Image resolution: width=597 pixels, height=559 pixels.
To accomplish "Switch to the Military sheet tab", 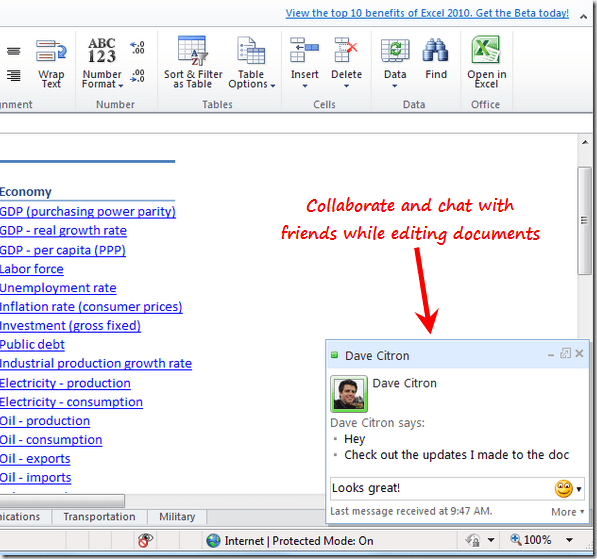I will 177,517.
